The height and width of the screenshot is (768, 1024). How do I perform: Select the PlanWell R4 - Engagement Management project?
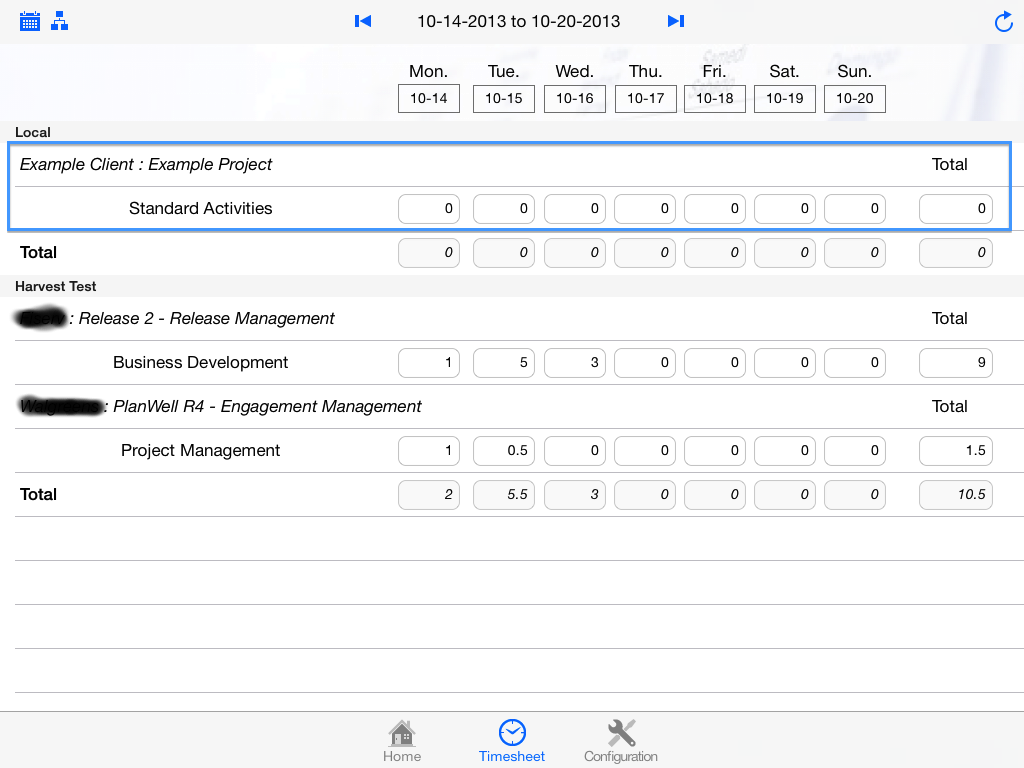pos(267,407)
